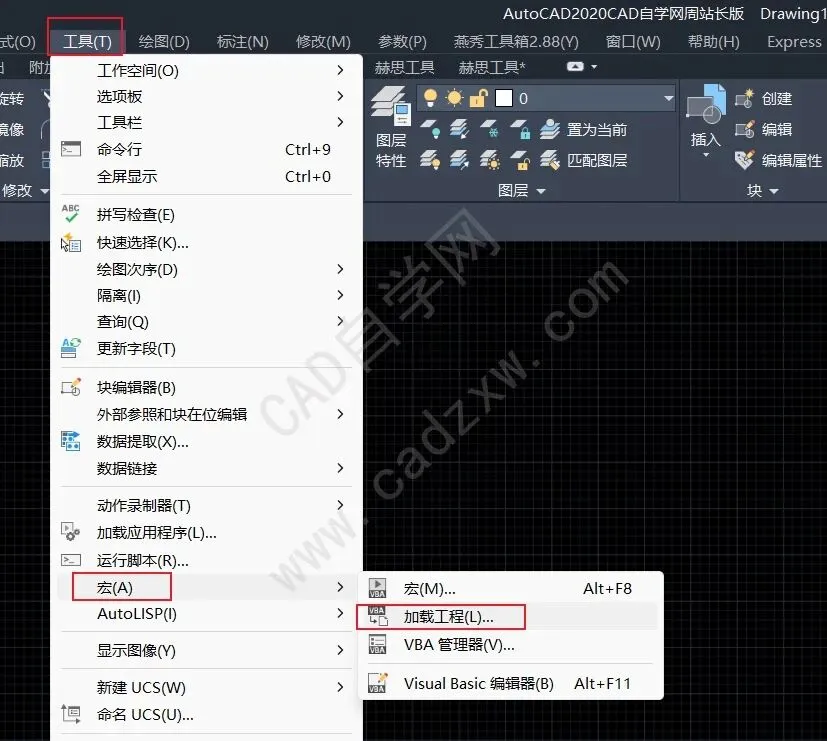Expand the 绘图次序(D) submenu arrow
This screenshot has width=827, height=741.
340,269
